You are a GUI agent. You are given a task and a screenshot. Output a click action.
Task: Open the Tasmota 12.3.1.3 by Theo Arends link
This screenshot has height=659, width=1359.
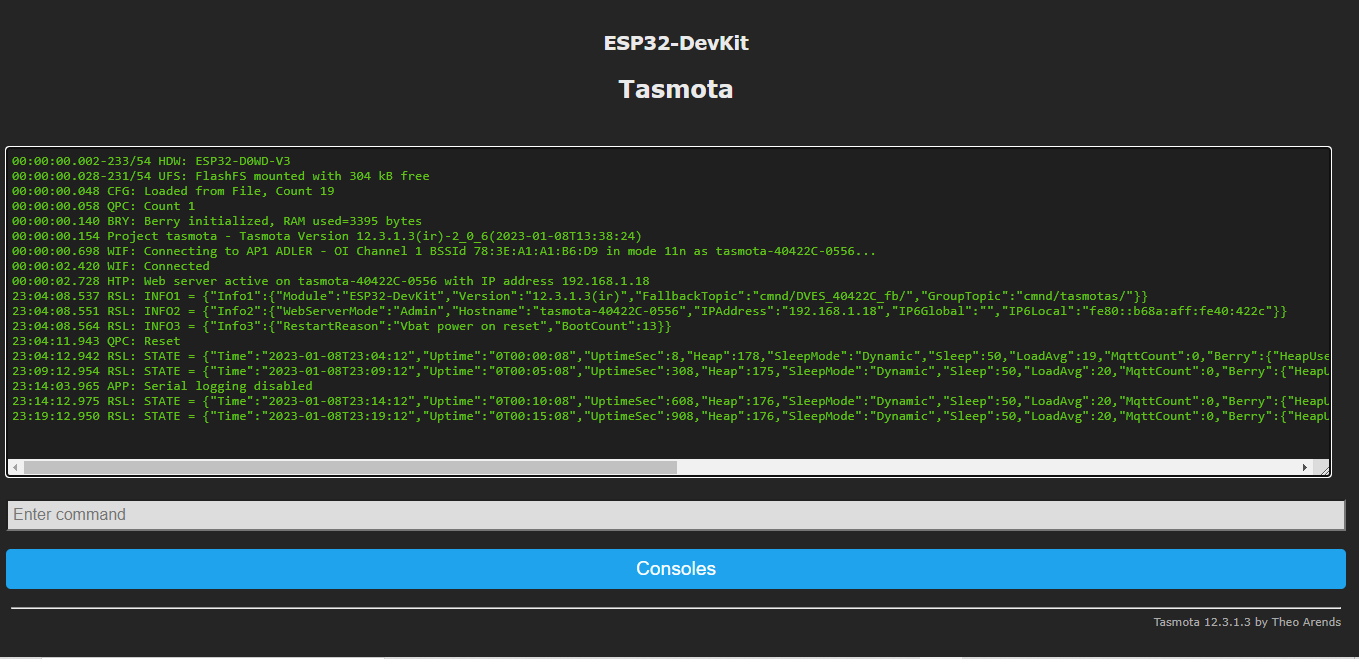pos(1247,622)
